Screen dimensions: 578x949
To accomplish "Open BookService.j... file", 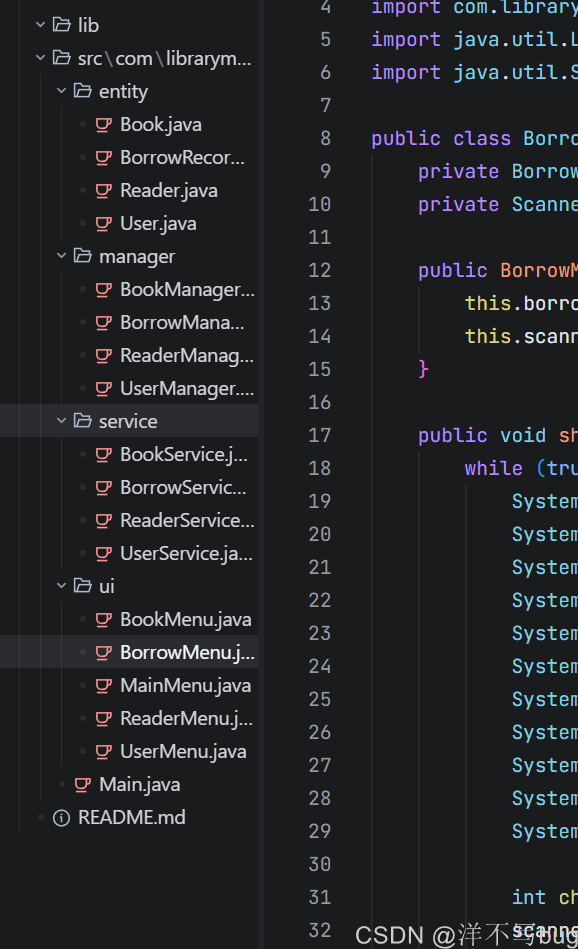I will coord(184,455).
